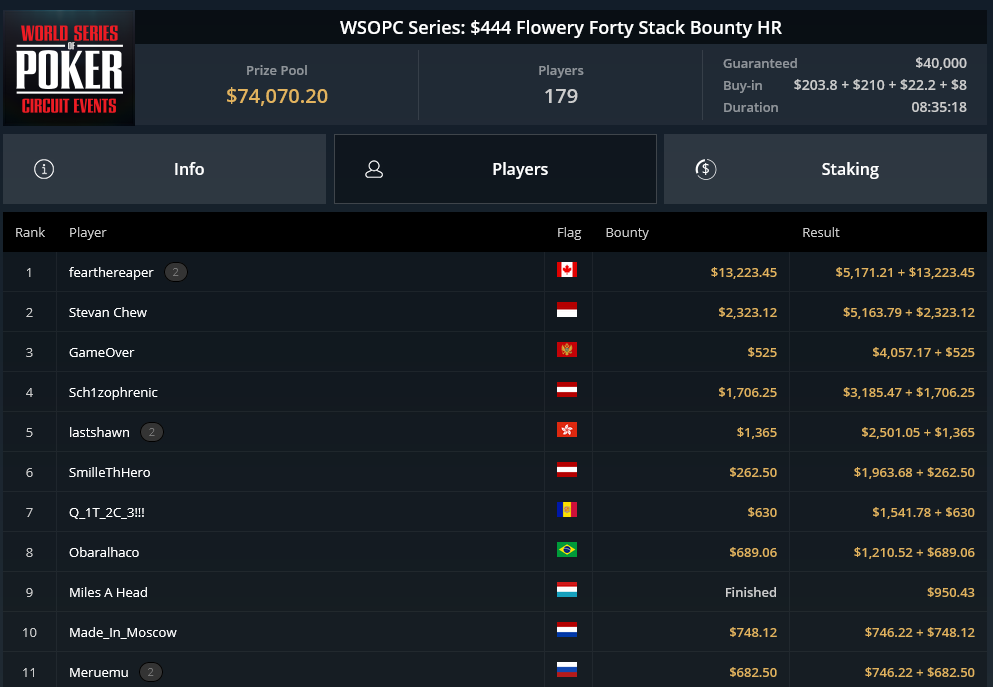Image resolution: width=993 pixels, height=687 pixels.
Task: Switch to the Staking tab
Action: click(825, 169)
